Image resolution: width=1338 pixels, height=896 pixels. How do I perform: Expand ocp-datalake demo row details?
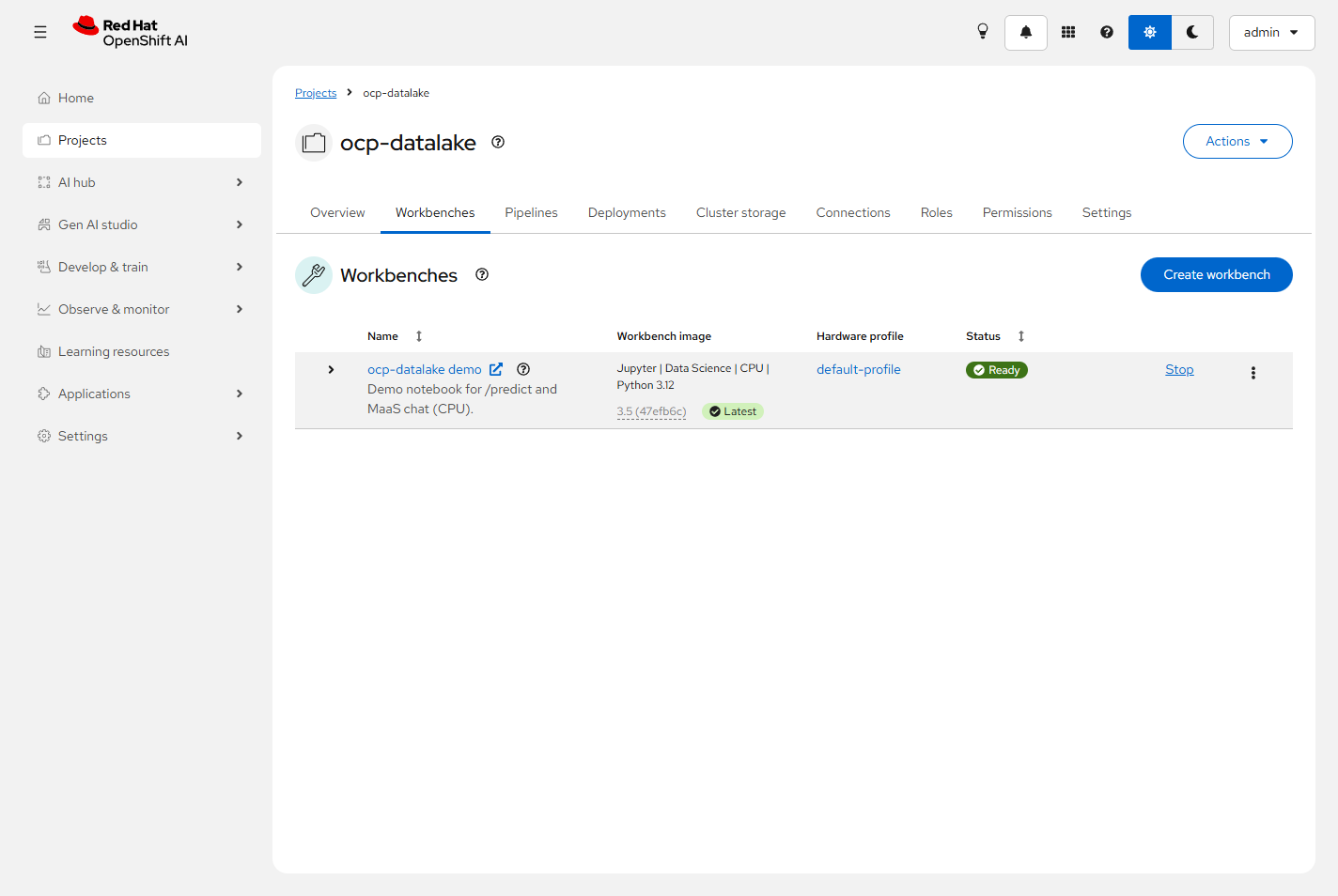coord(331,370)
